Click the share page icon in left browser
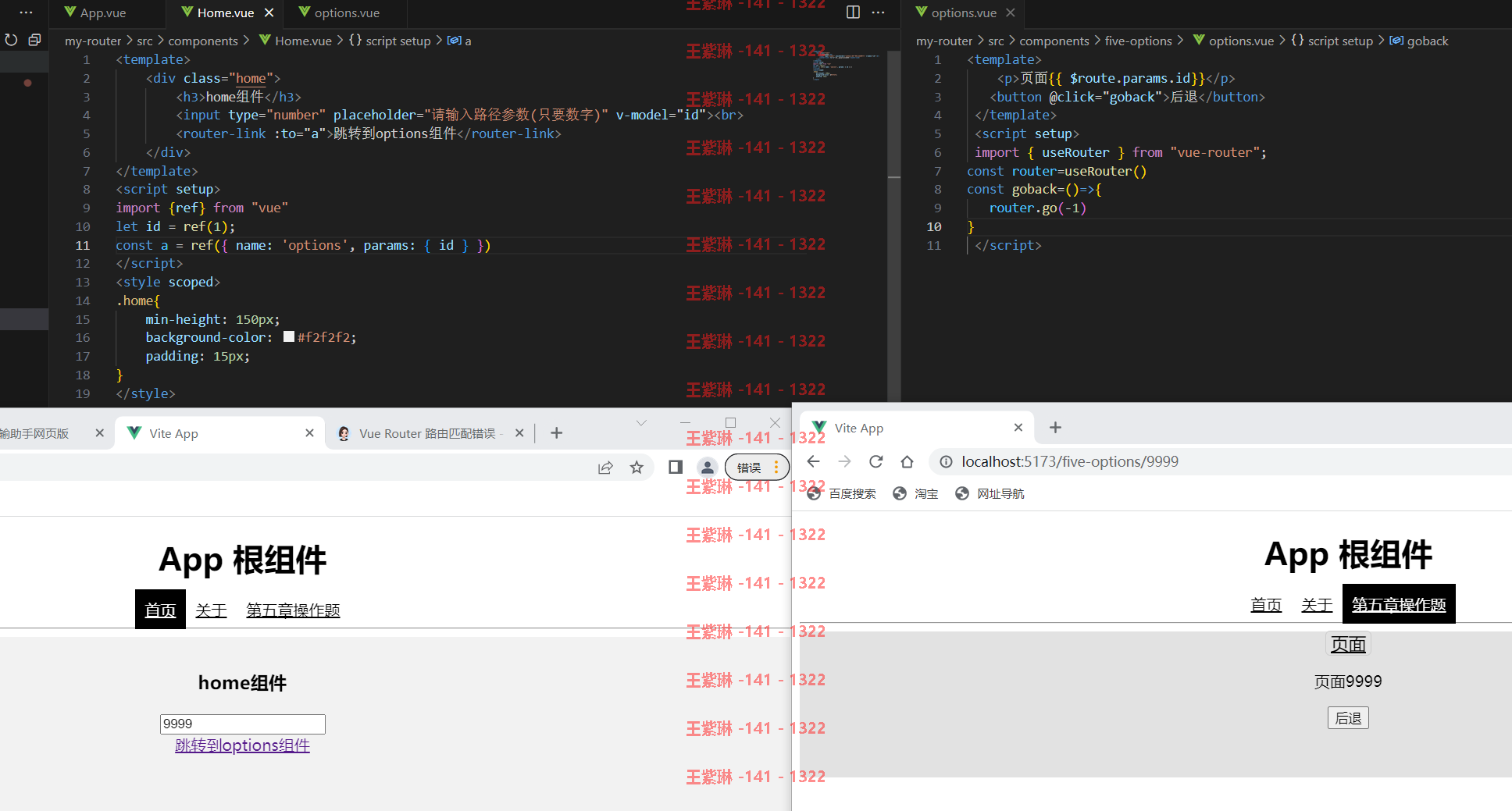 [605, 468]
